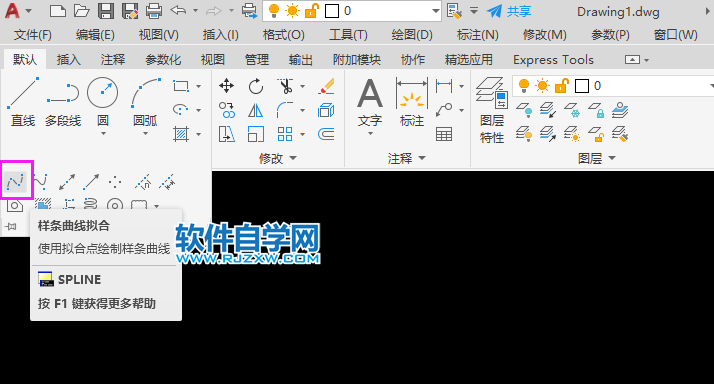Click the Lock layer padlock icon
The height and width of the screenshot is (384, 714).
click(x=596, y=110)
